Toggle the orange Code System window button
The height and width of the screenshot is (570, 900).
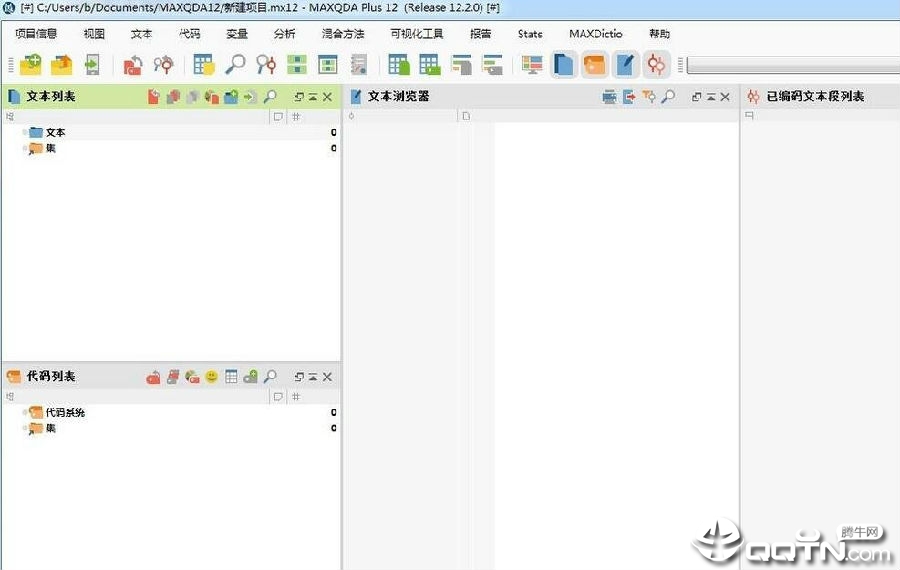594,64
